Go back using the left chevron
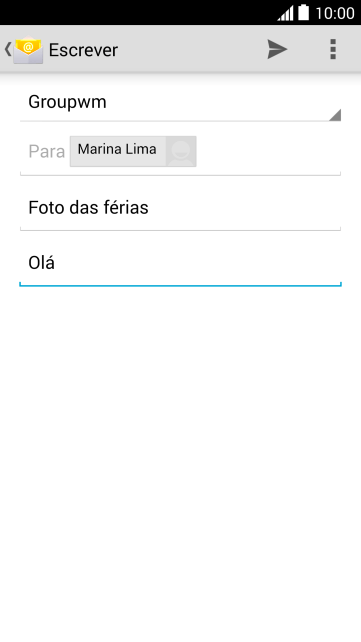The height and width of the screenshot is (642, 361). tap(7, 50)
